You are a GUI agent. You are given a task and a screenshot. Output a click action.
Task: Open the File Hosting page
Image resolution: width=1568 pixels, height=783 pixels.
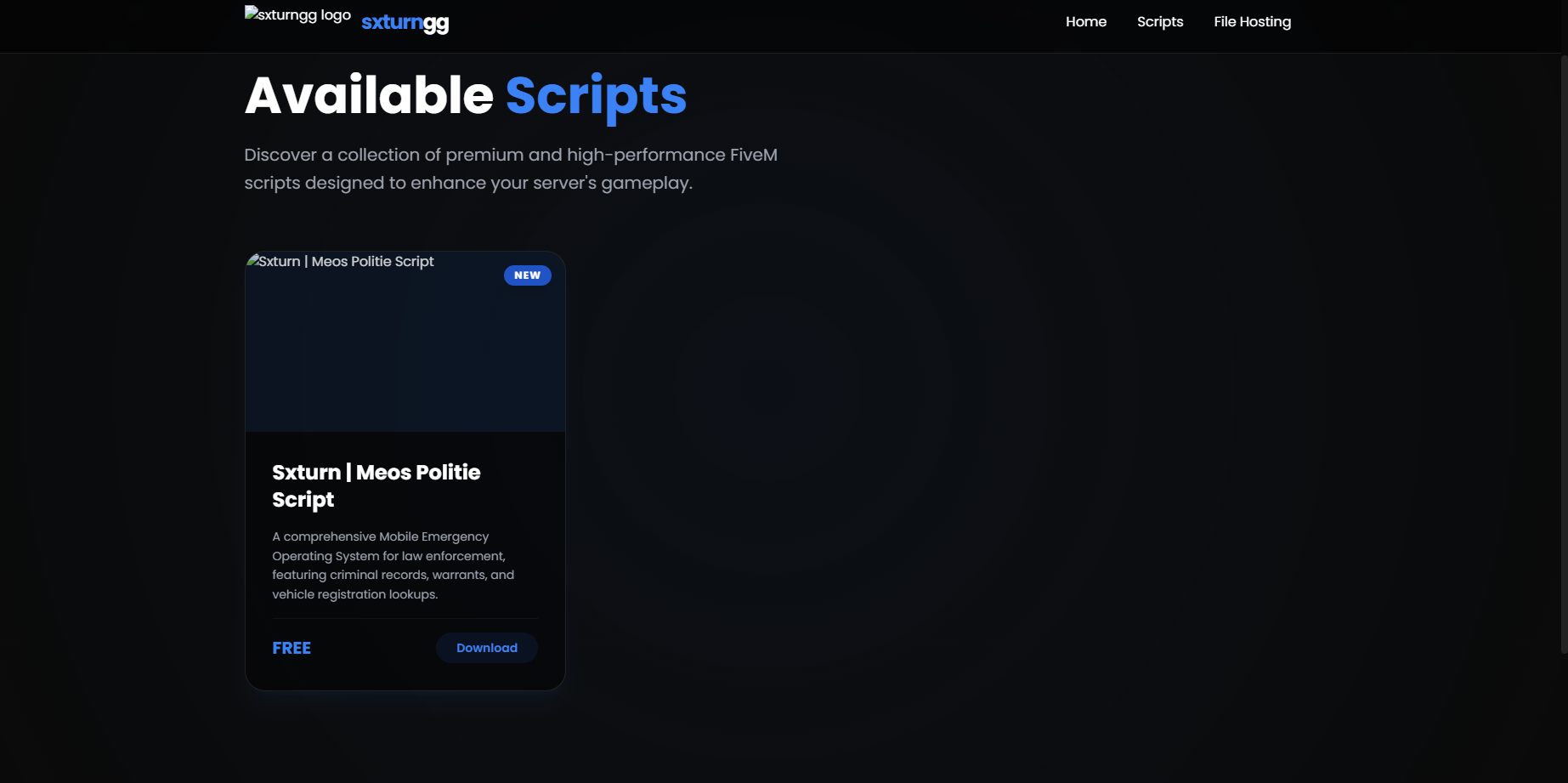pyautogui.click(x=1252, y=21)
